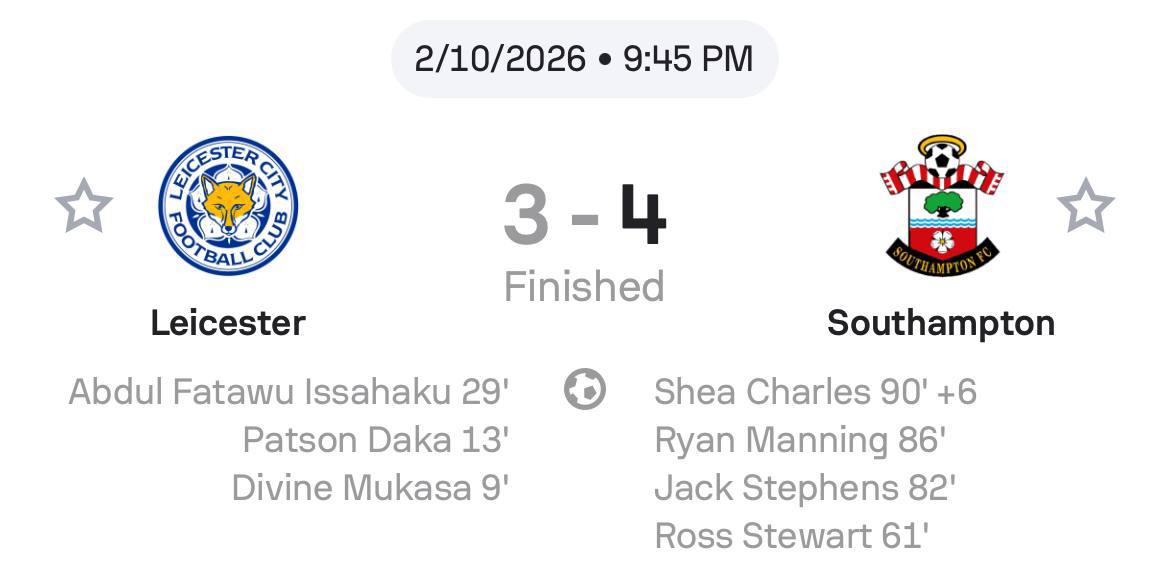
Task: Favorite Southampton with the right star
Action: click(1085, 207)
